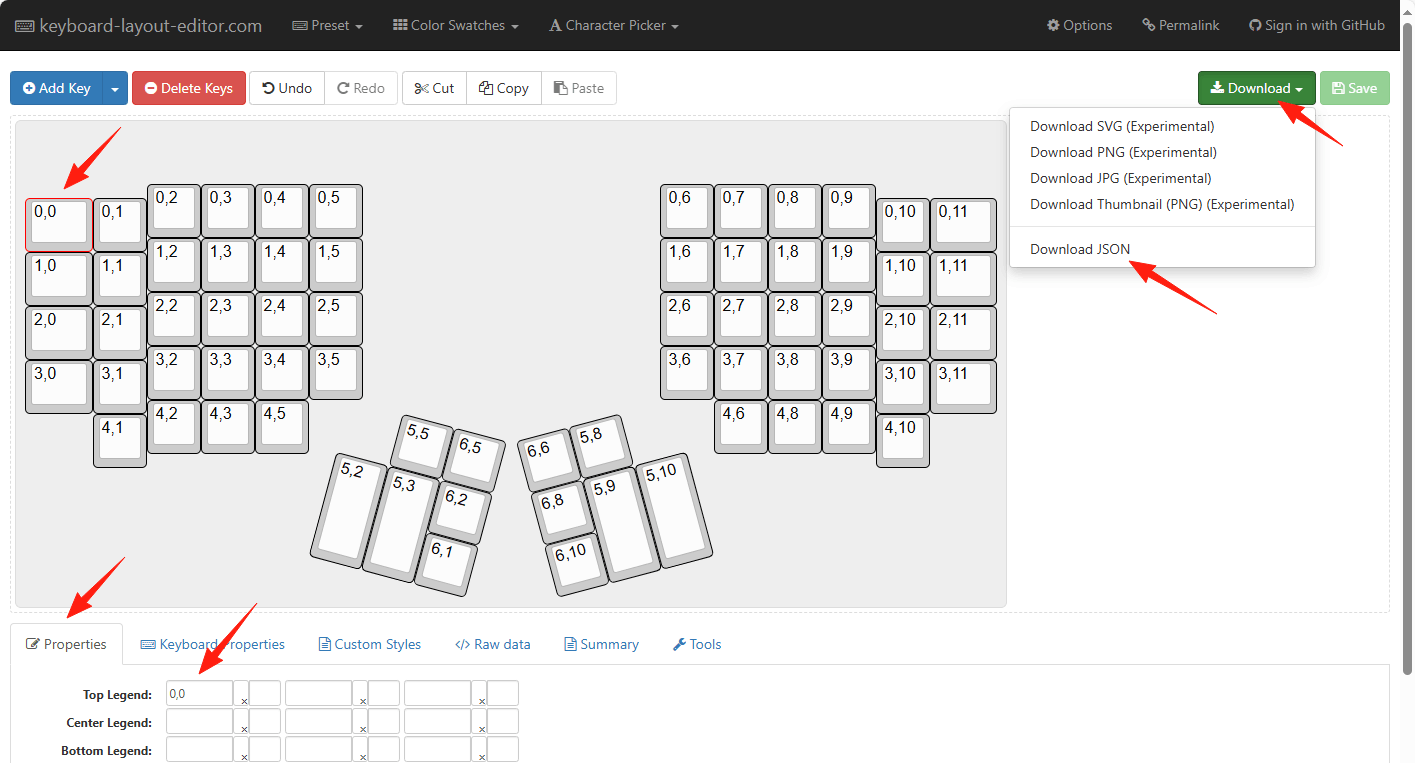Screen dimensions: 1415x763
Task: Click the Undo icon
Action: [270, 88]
